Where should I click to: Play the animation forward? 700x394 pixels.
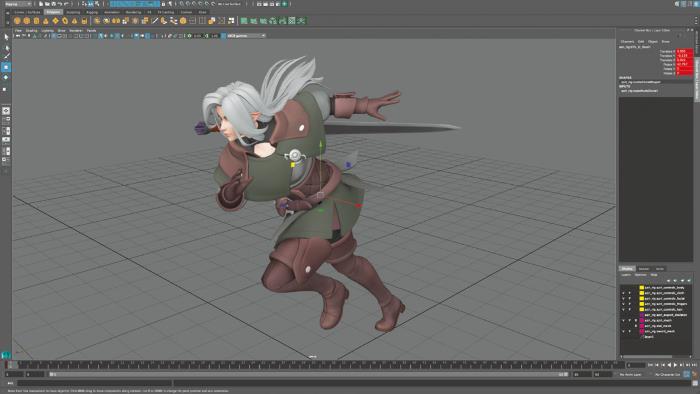click(675, 365)
